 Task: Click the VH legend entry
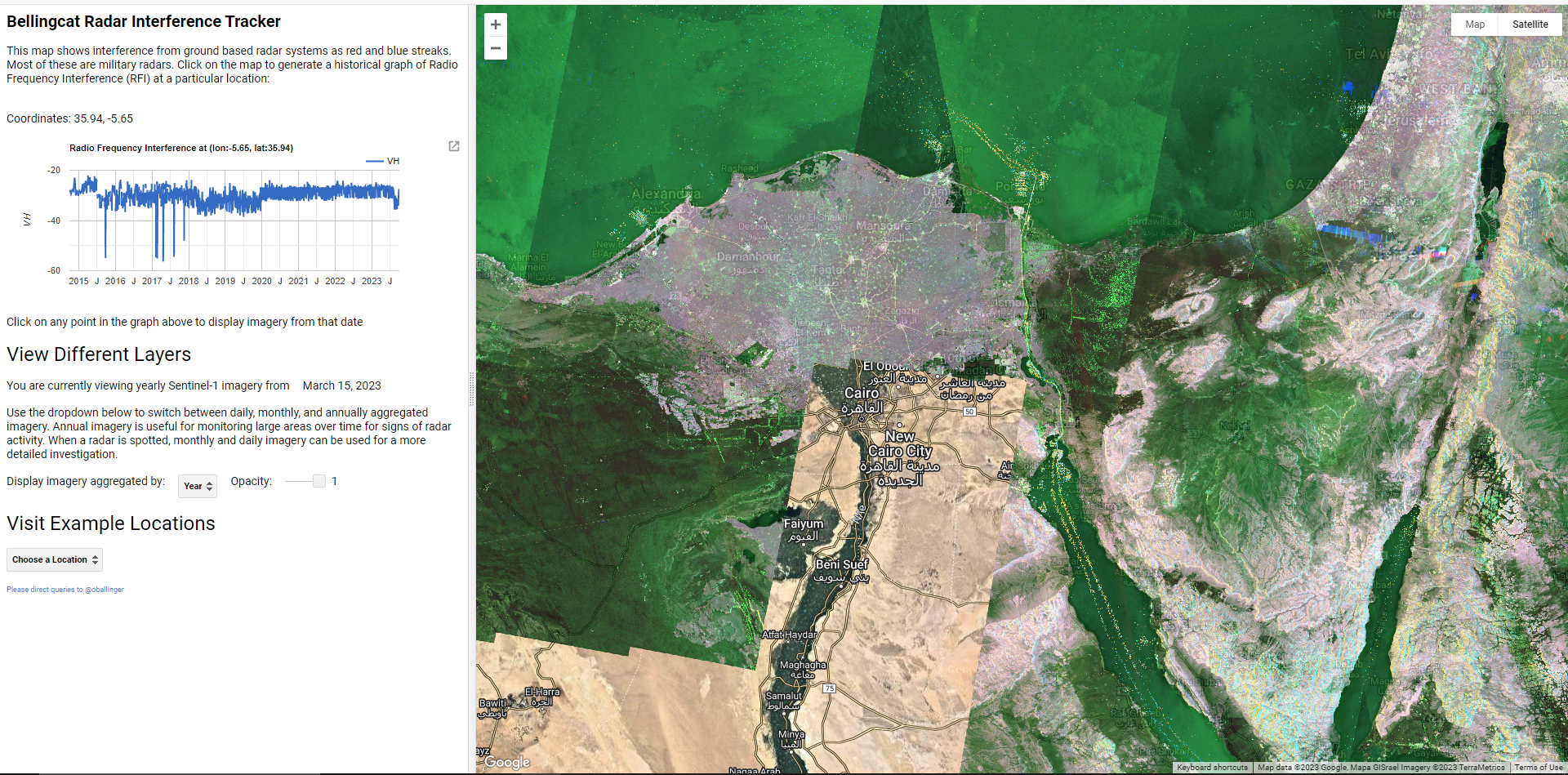click(x=383, y=161)
